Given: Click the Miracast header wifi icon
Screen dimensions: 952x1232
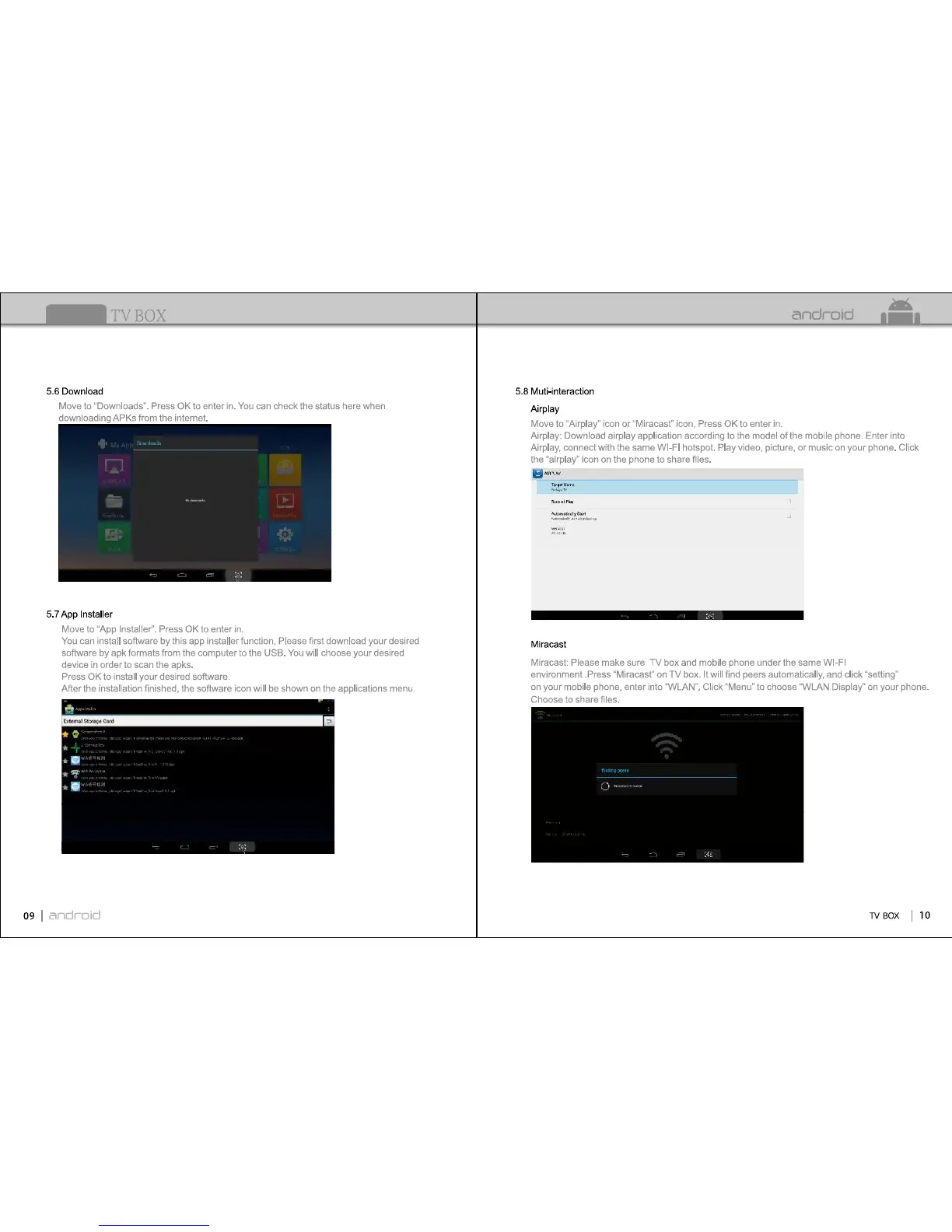Looking at the screenshot, I should pyautogui.click(x=540, y=715).
